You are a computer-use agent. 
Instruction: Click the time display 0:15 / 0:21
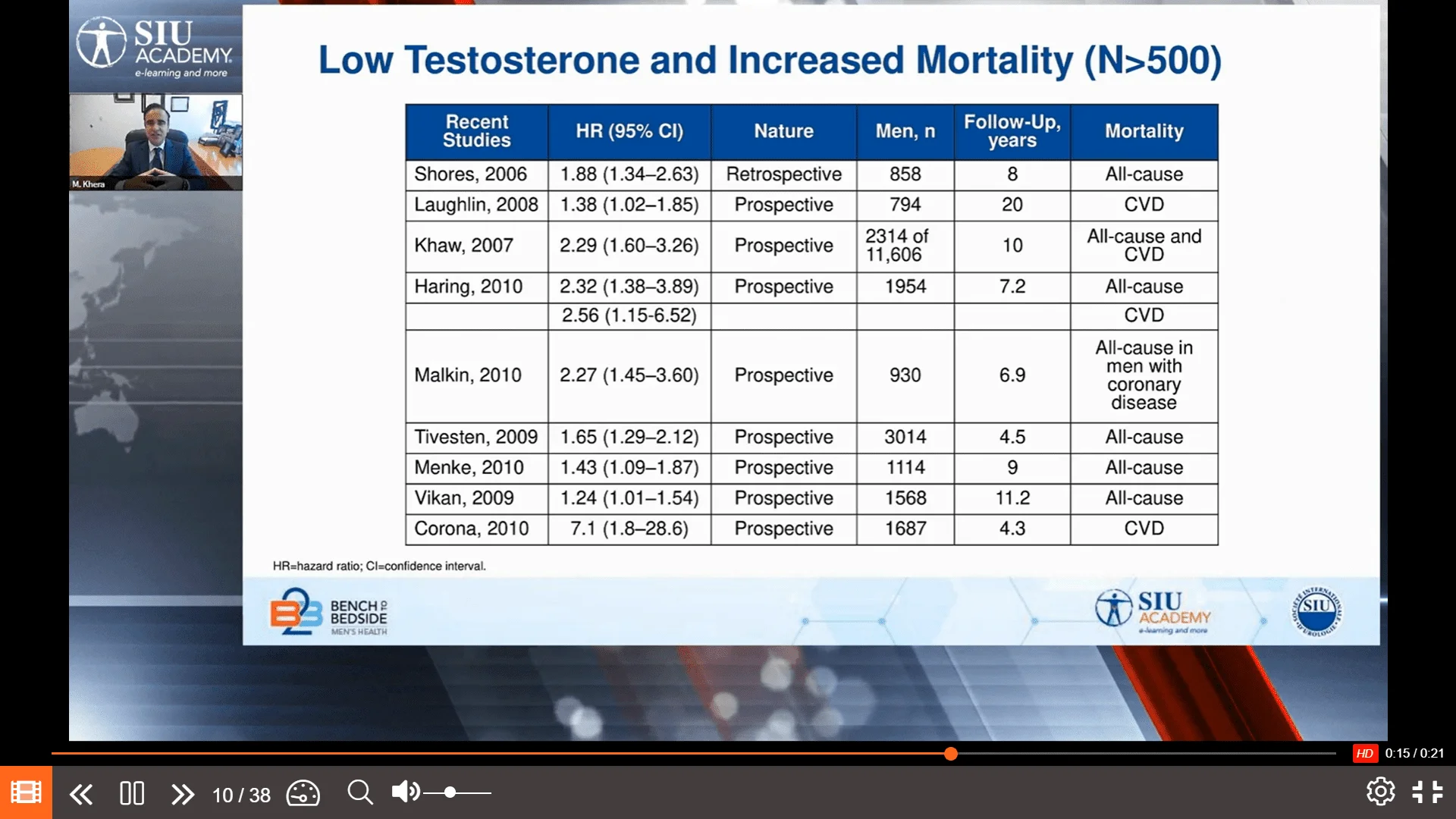[1414, 753]
